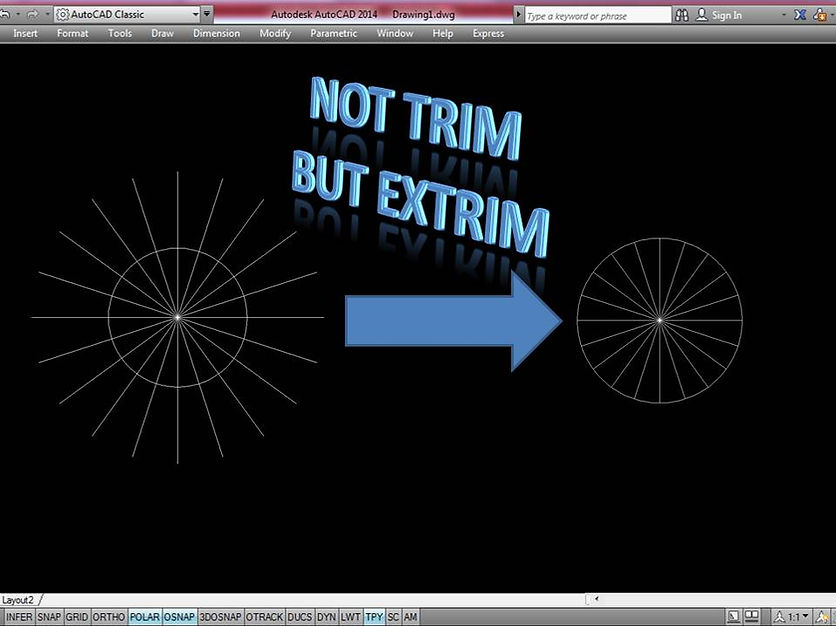Toggle OTRACK in status bar
The image size is (836, 626).
coord(264,617)
